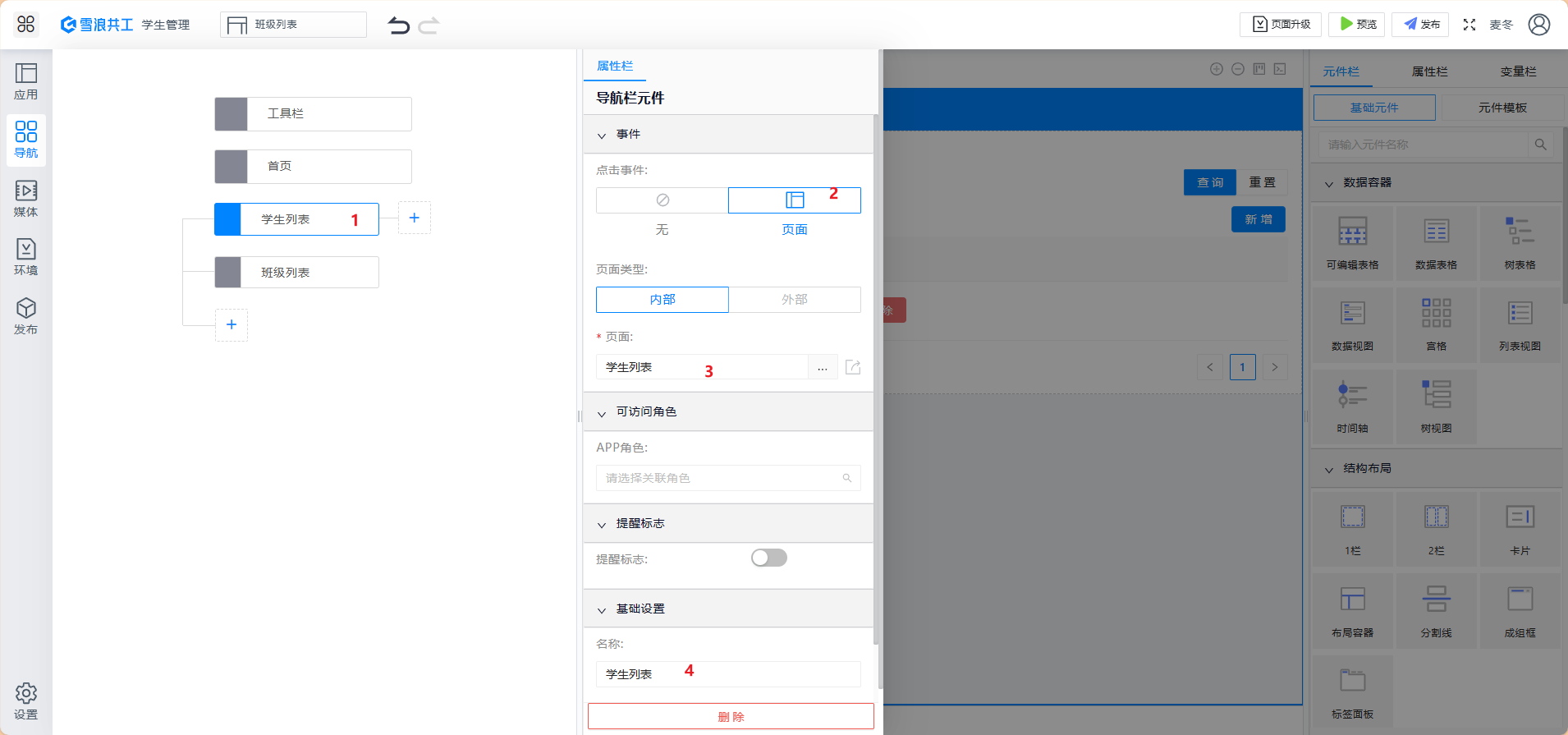
Task: Click the undo arrow in top toolbar
Action: pos(399,25)
